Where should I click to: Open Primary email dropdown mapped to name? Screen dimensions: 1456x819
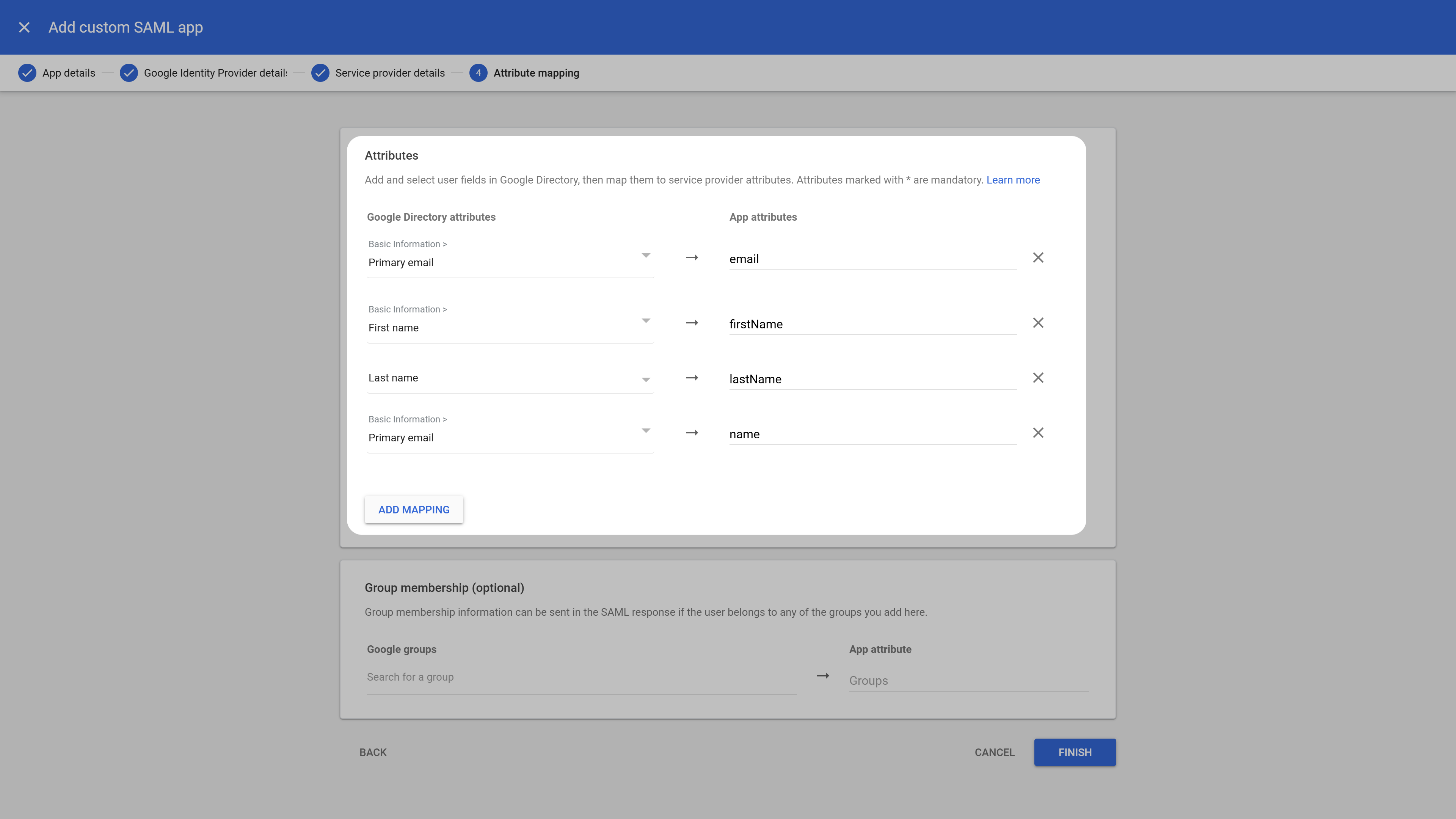[x=510, y=433]
